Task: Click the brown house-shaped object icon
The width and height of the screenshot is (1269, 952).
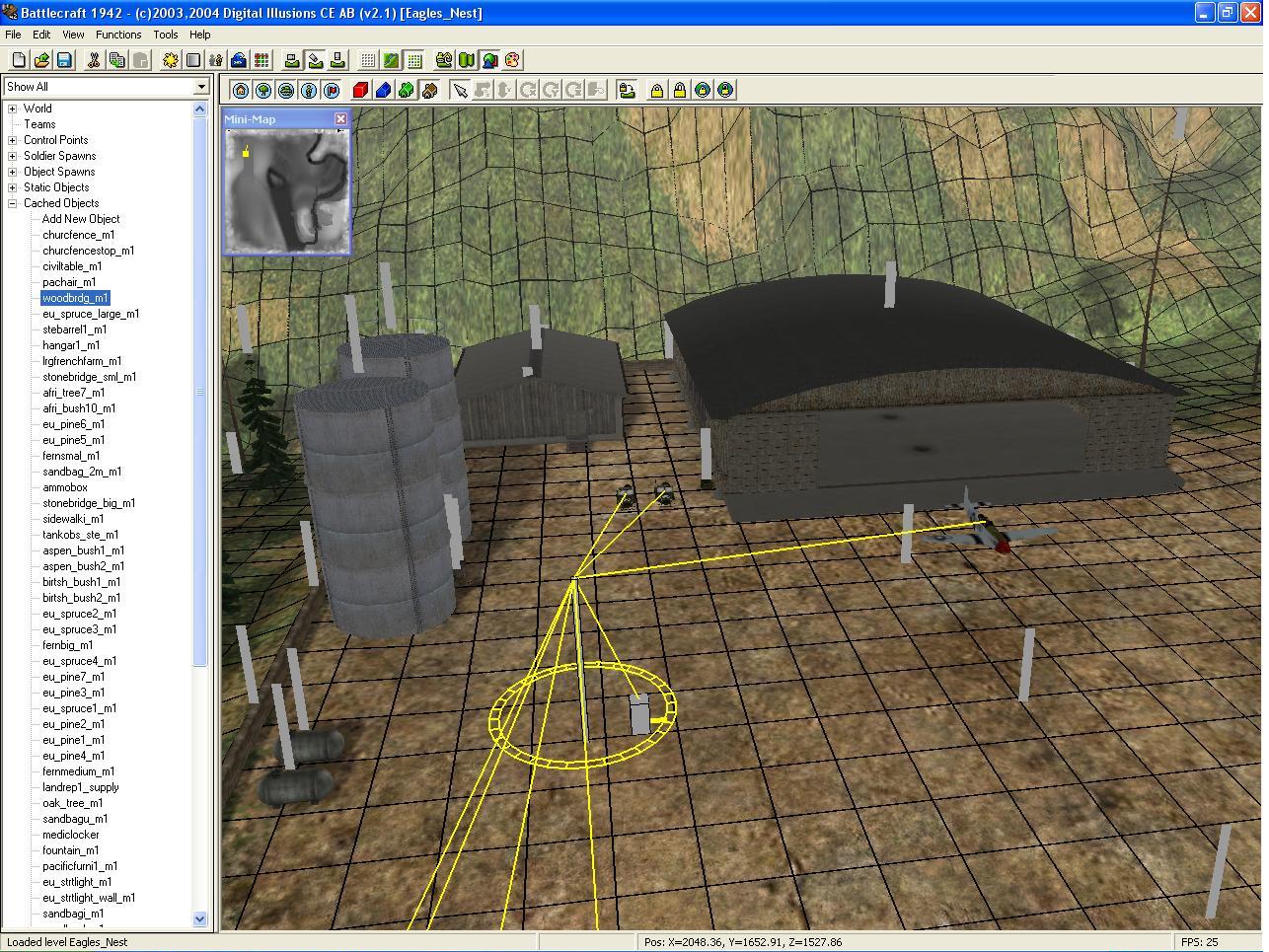Action: click(x=429, y=90)
